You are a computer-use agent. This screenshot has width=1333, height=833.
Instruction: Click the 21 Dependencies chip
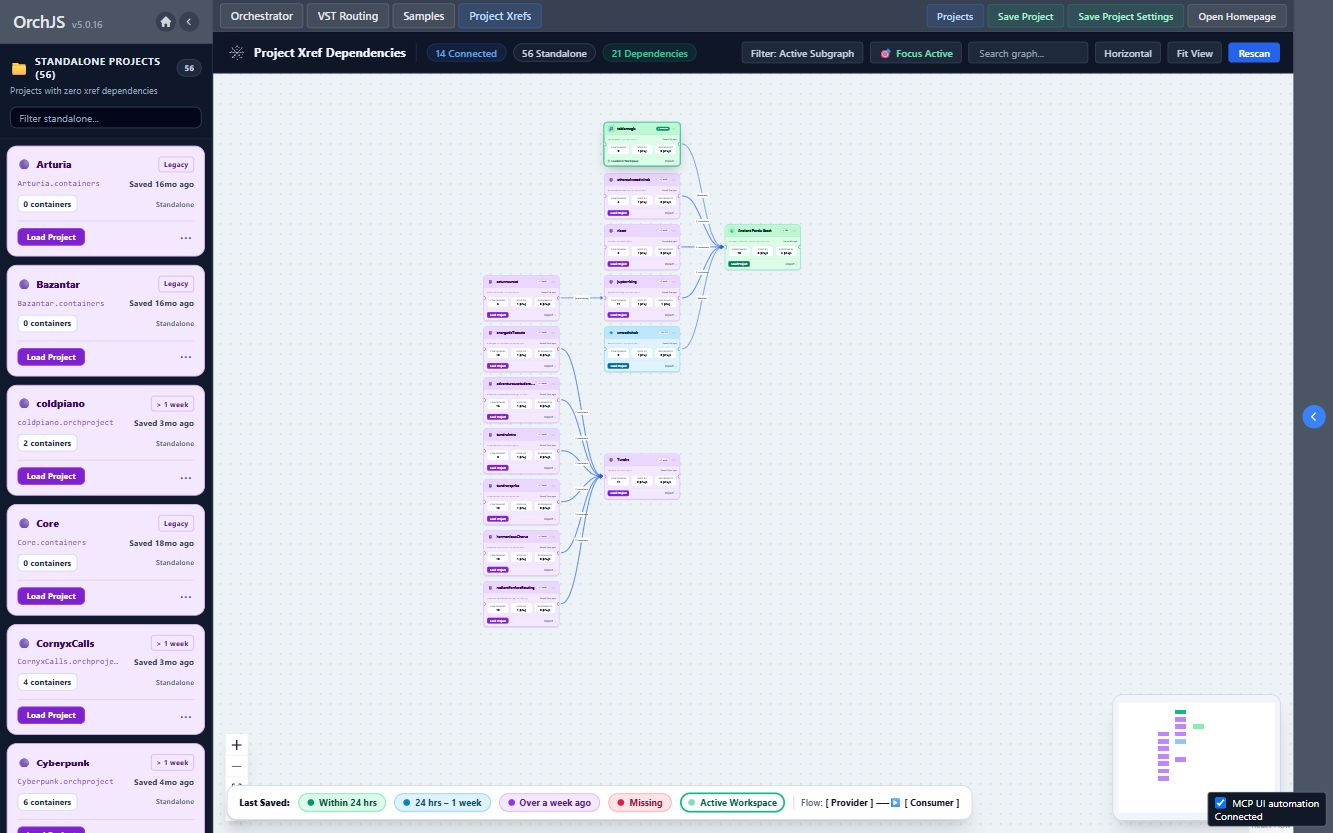[x=649, y=53]
